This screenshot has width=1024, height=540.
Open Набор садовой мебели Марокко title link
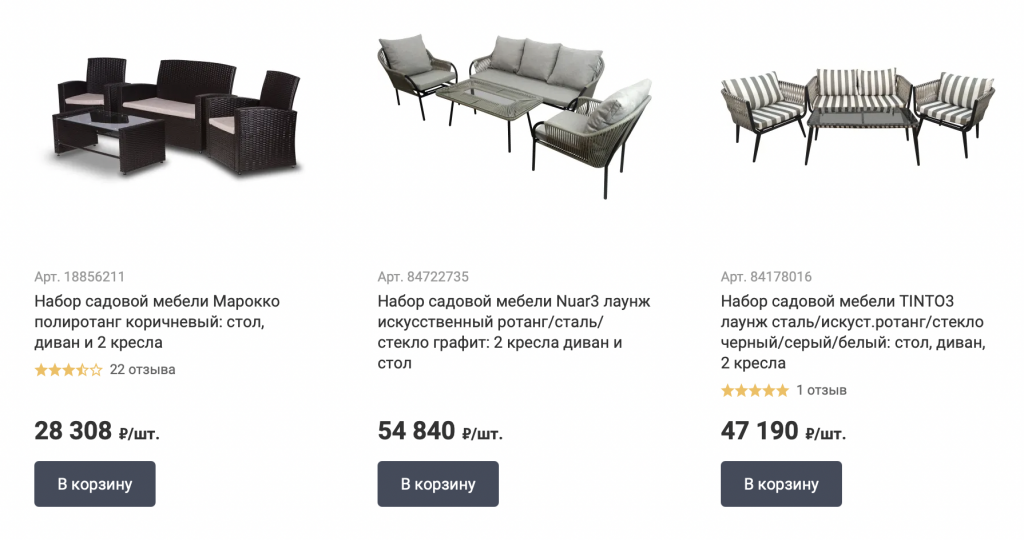157,322
